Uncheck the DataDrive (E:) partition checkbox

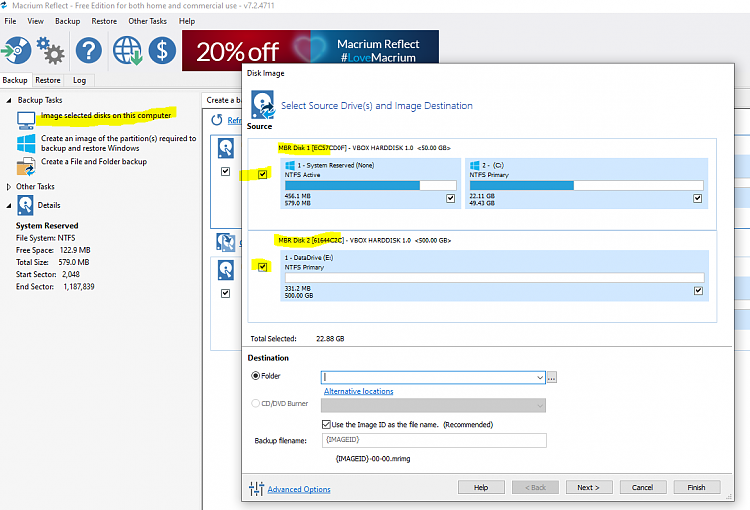(x=698, y=290)
